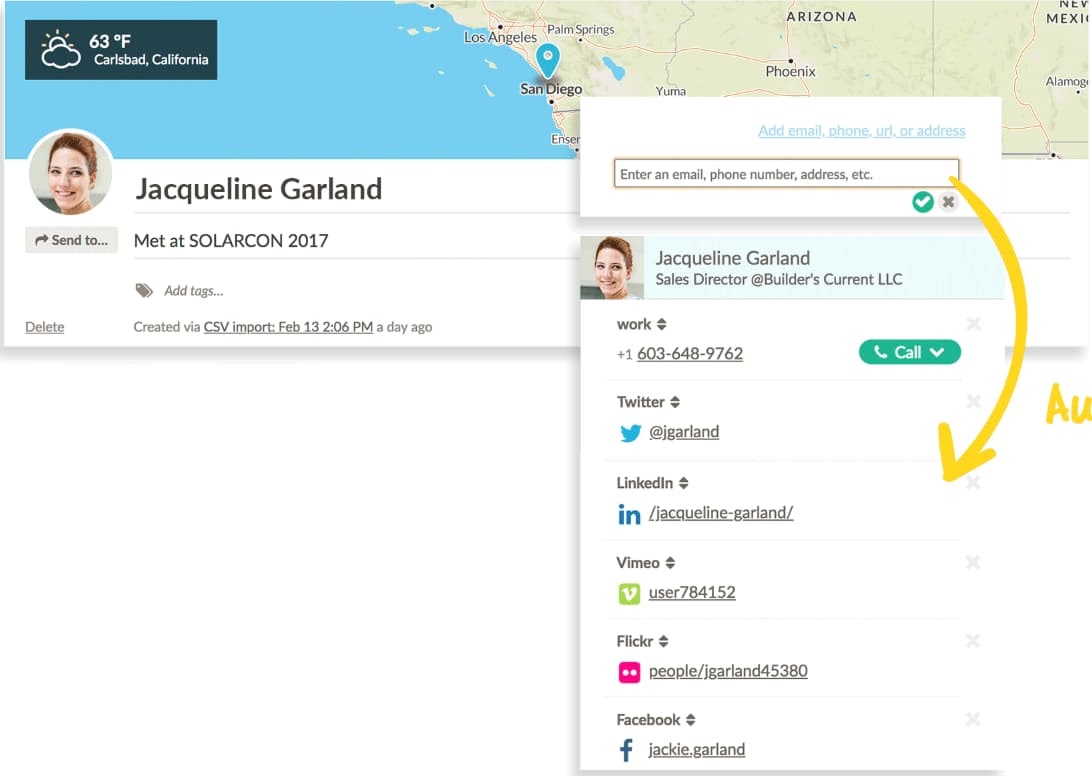Open the Facebook label type dropdown
The height and width of the screenshot is (776, 1092).
click(690, 720)
